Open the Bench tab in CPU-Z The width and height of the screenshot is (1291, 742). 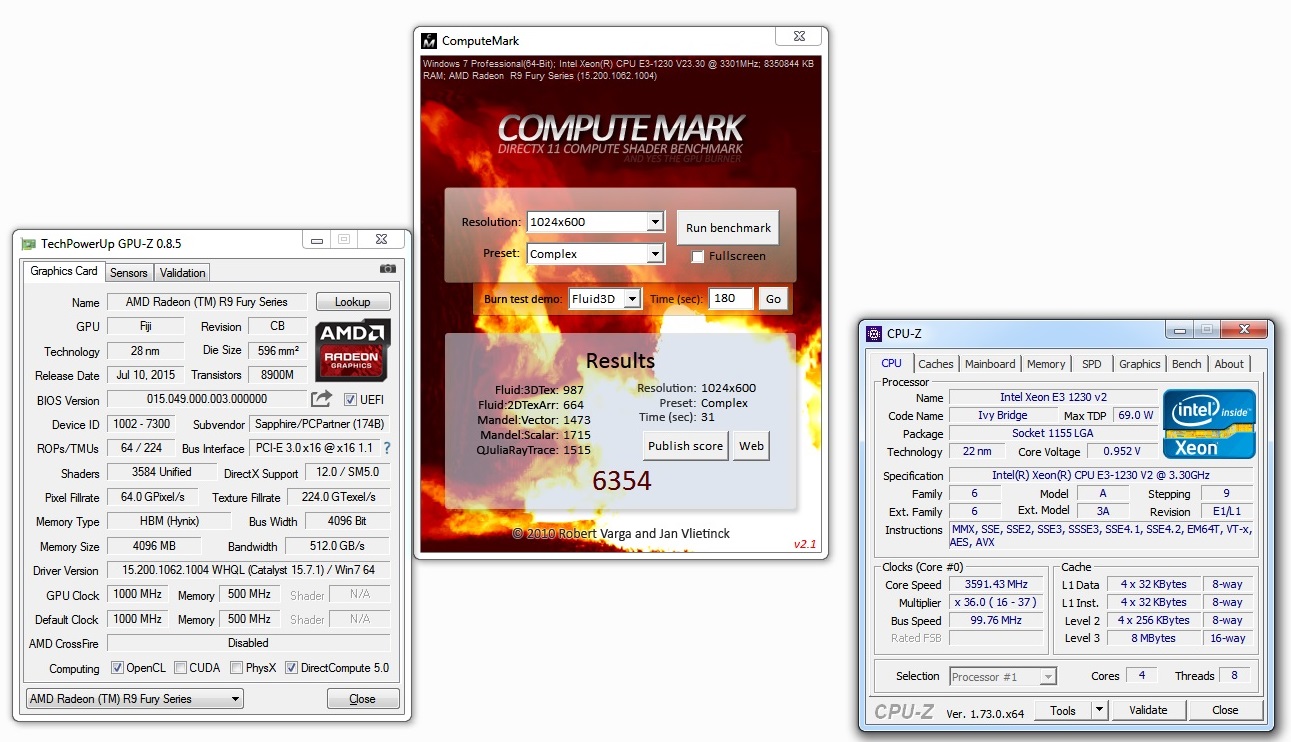1187,364
